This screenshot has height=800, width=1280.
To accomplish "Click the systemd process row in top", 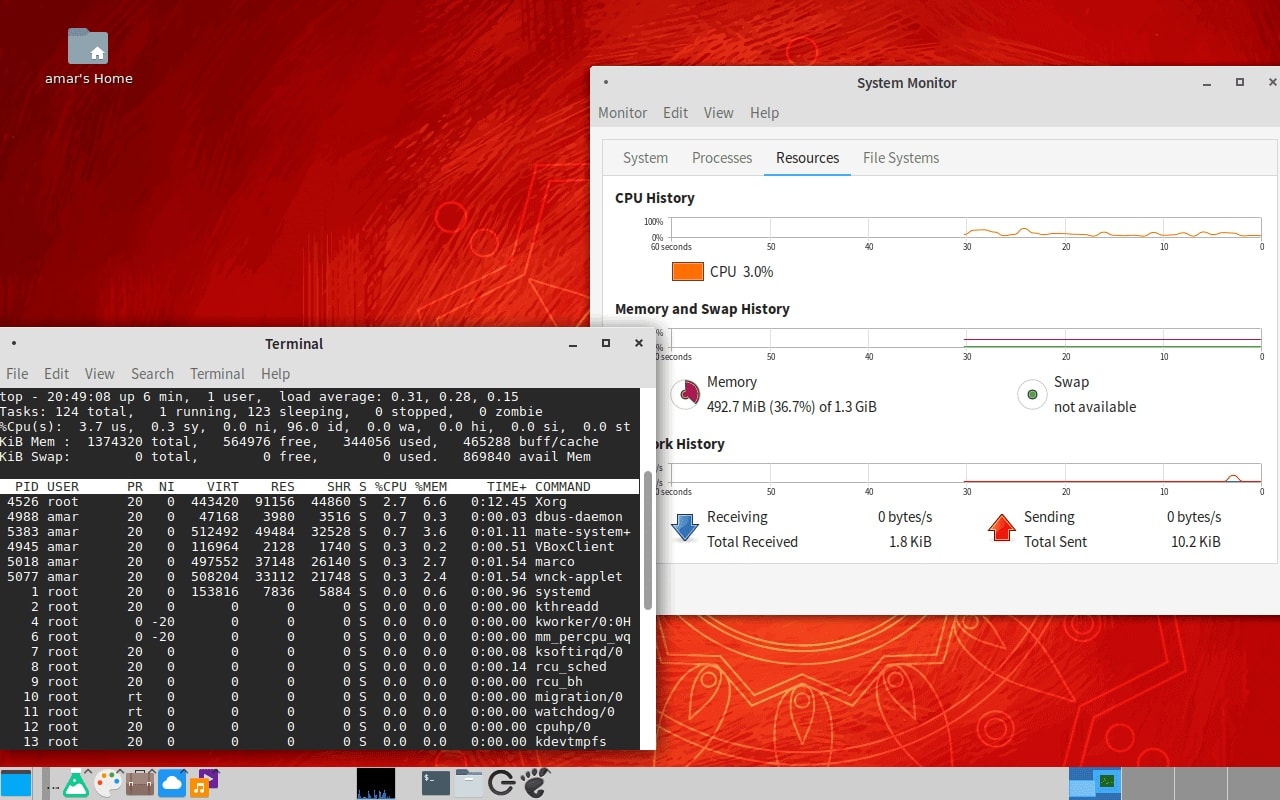I will (x=320, y=592).
